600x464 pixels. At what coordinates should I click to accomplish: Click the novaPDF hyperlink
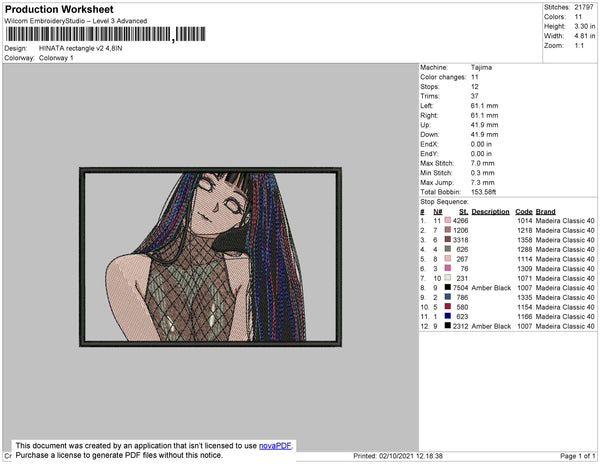[275, 446]
